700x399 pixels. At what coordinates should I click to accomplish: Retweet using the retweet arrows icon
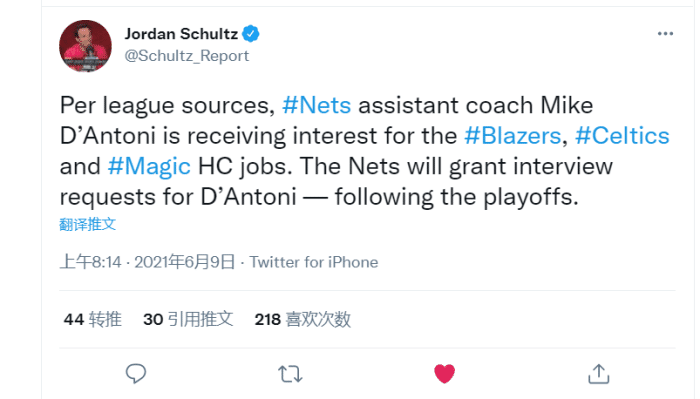point(290,374)
